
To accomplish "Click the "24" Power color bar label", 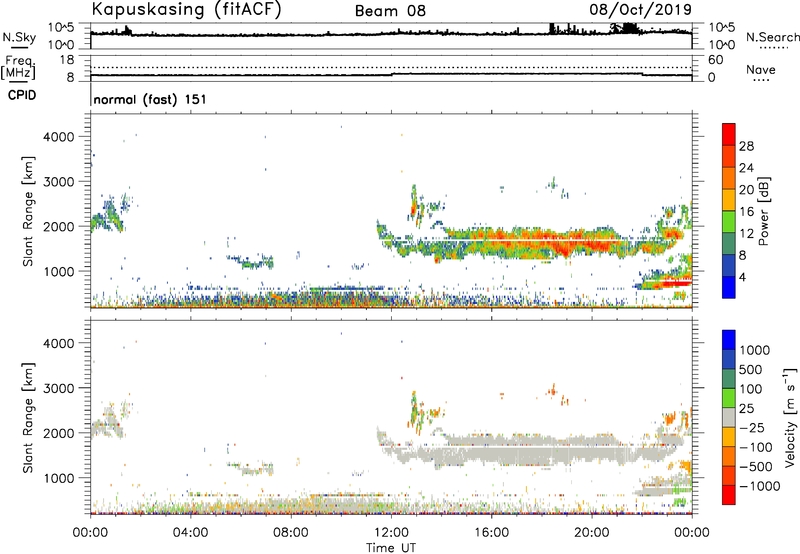I will click(746, 168).
